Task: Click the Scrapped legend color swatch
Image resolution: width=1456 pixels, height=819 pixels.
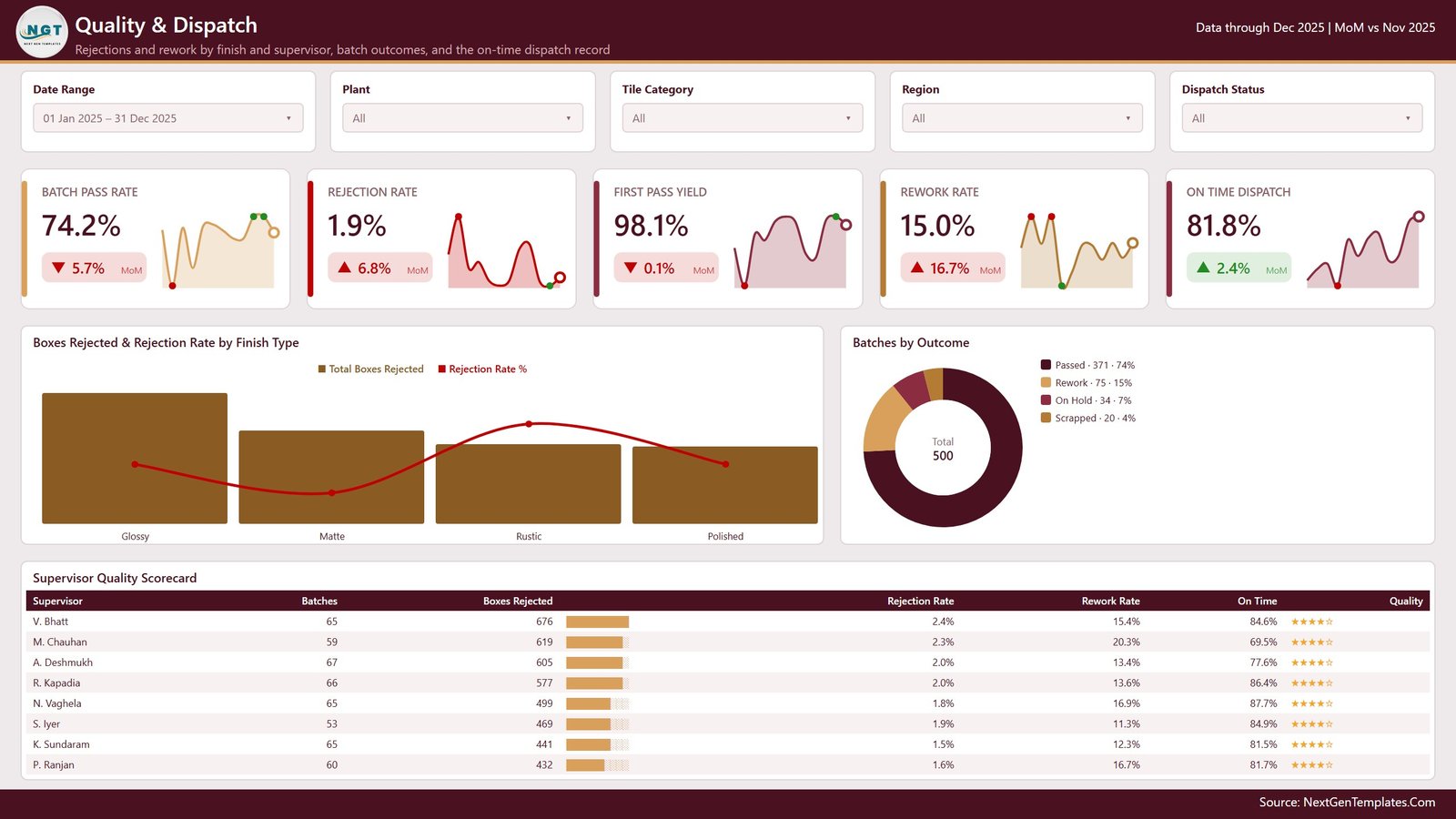Action: [x=1046, y=418]
